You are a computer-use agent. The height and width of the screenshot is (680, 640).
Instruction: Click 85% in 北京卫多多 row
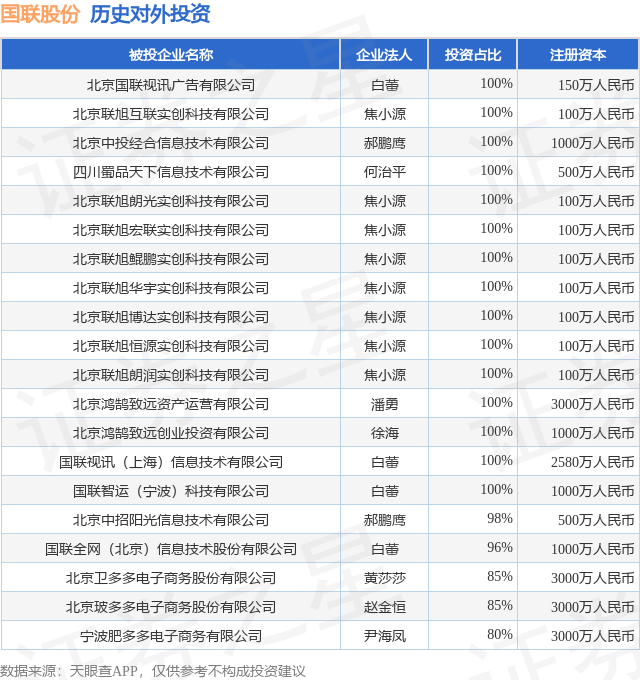point(500,576)
